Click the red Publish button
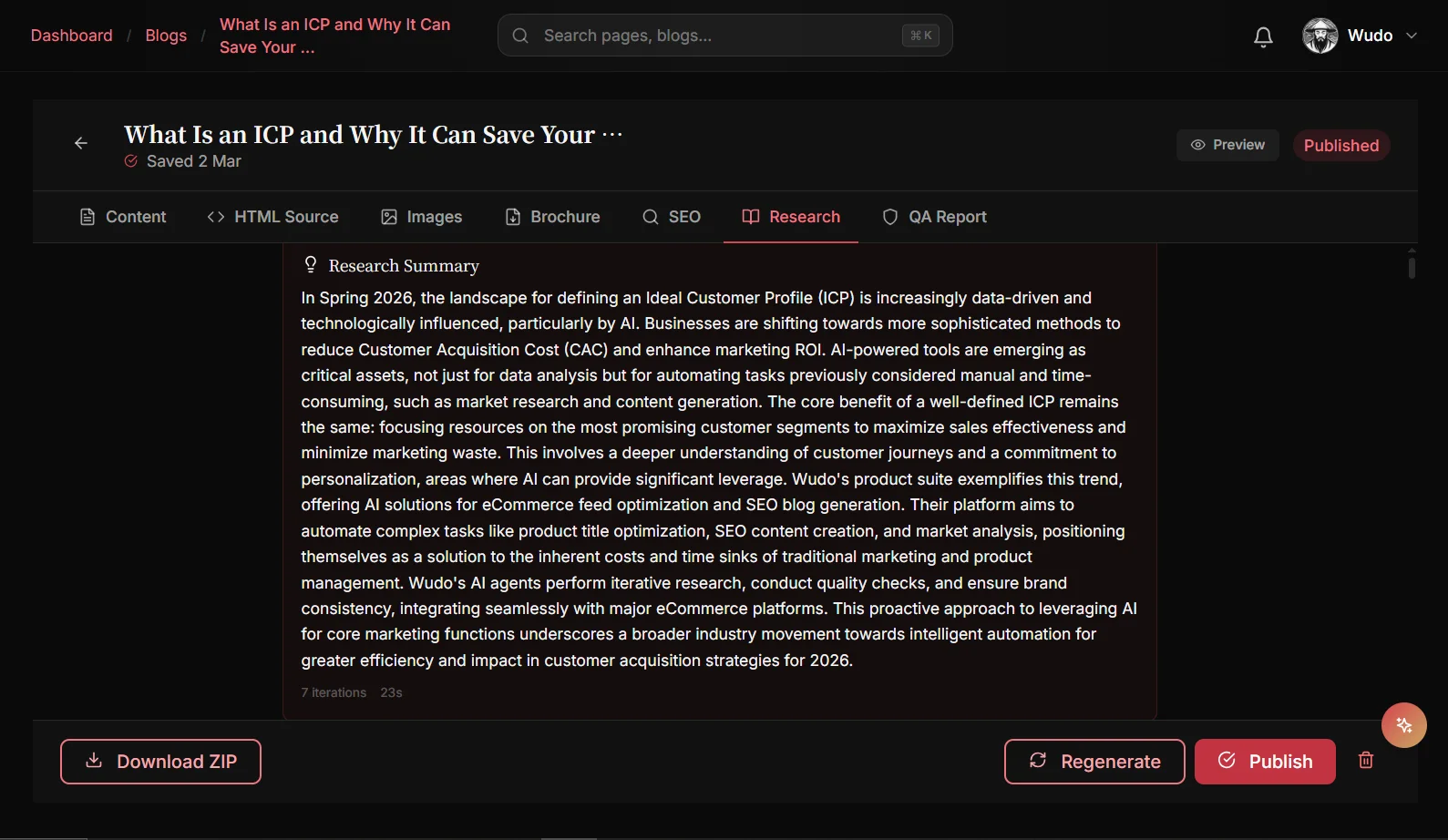 1265,762
